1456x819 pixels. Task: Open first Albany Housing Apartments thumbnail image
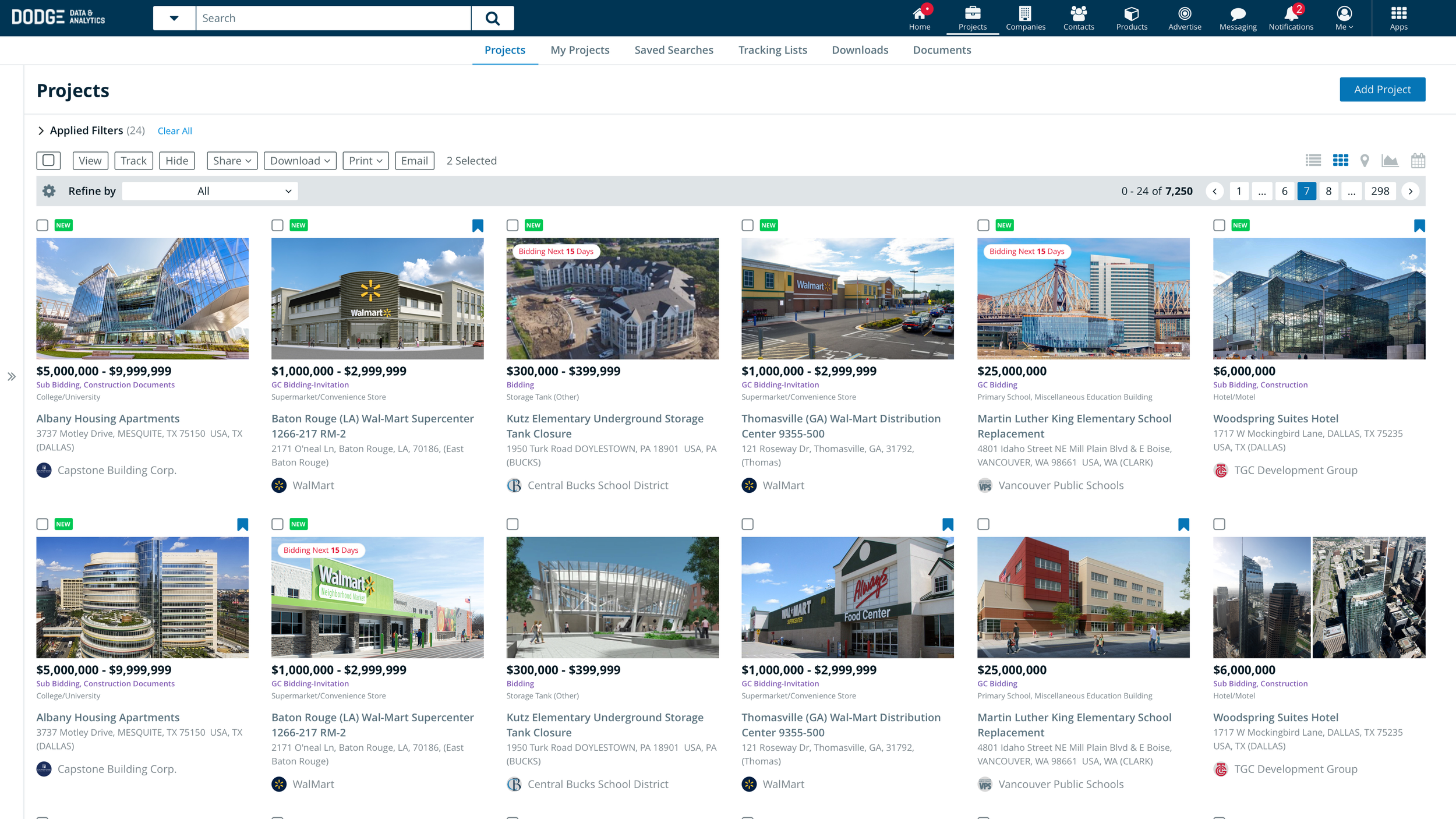click(143, 298)
